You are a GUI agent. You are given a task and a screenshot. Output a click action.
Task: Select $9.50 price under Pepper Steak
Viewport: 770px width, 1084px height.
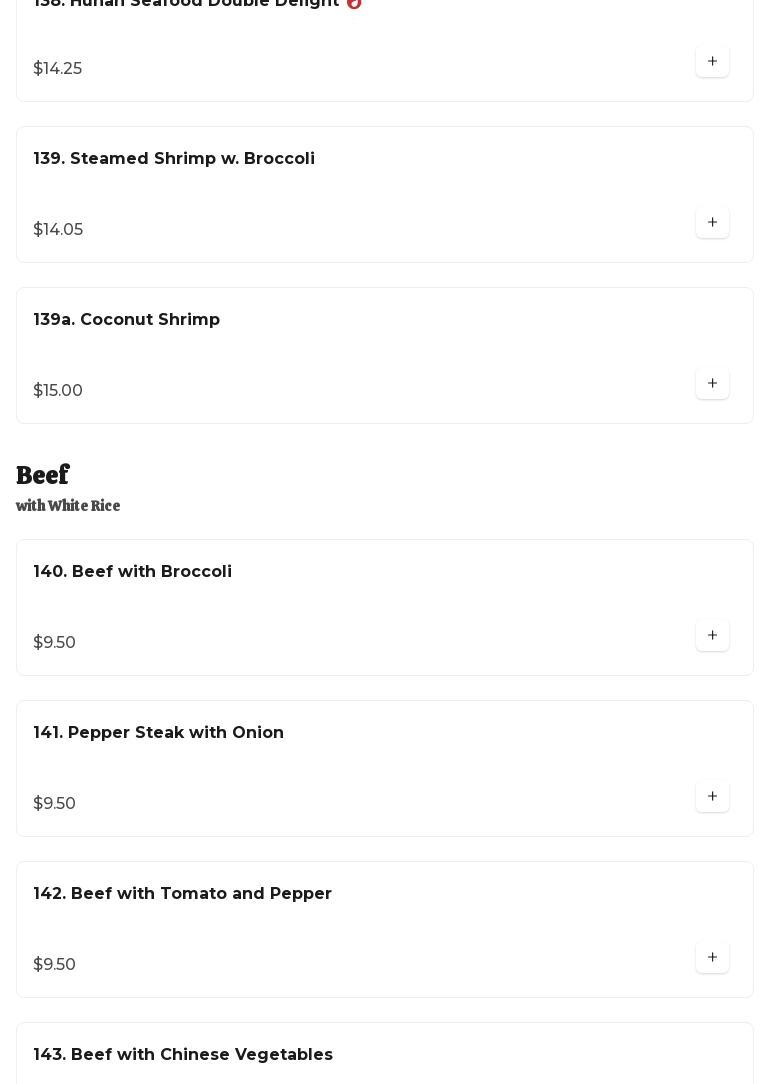(55, 803)
